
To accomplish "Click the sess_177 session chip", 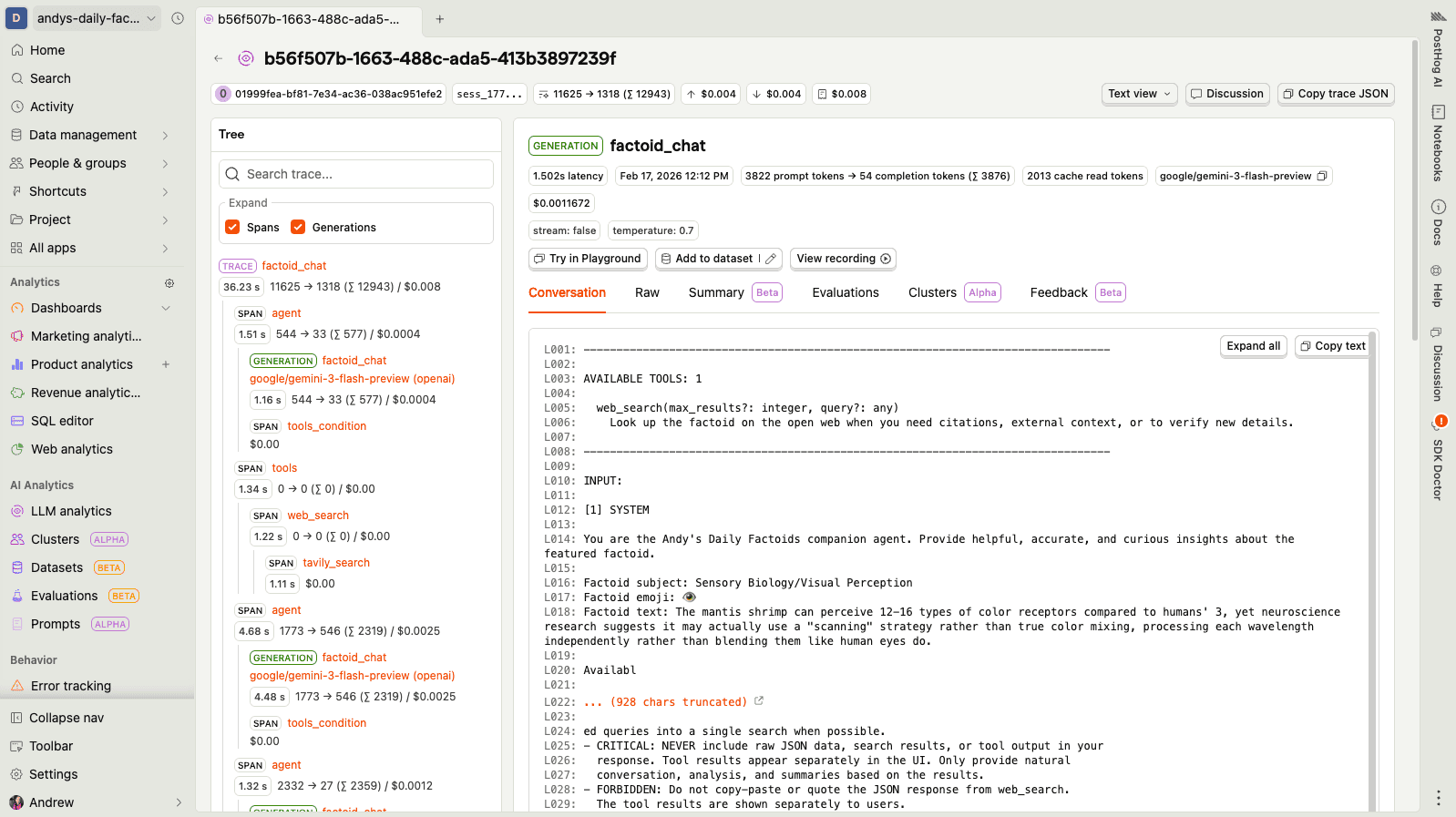I will [489, 94].
